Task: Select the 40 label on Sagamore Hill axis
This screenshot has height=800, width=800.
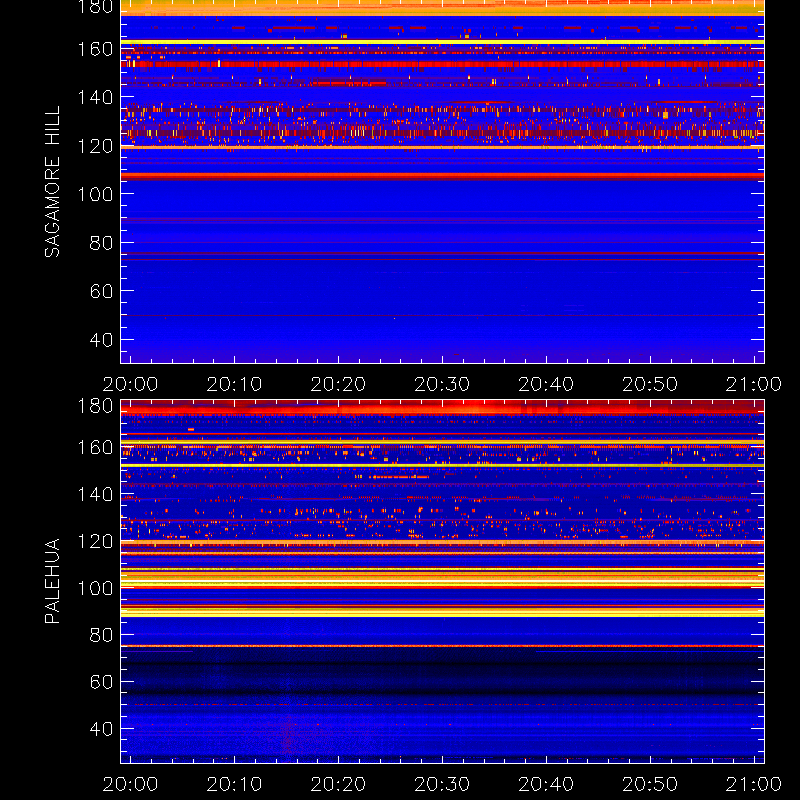Action: click(x=102, y=339)
